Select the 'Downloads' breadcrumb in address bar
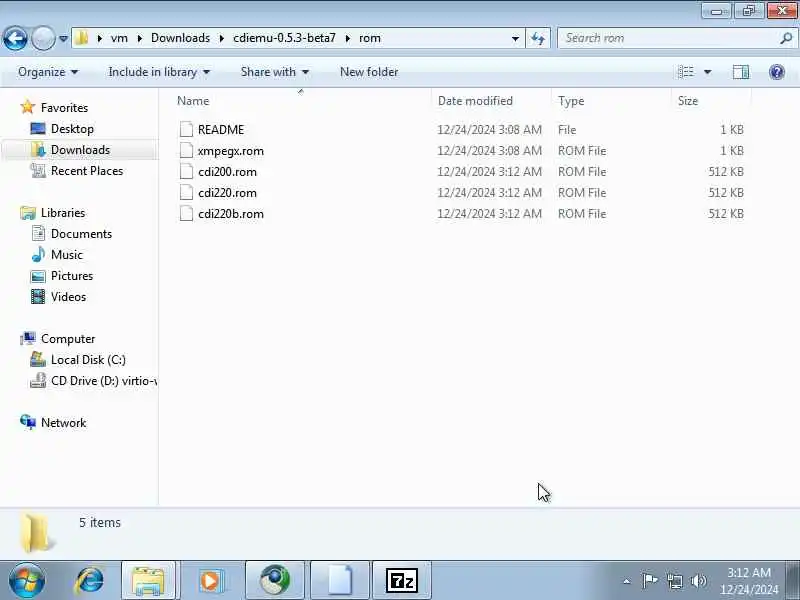The height and width of the screenshot is (600, 800). 181,38
